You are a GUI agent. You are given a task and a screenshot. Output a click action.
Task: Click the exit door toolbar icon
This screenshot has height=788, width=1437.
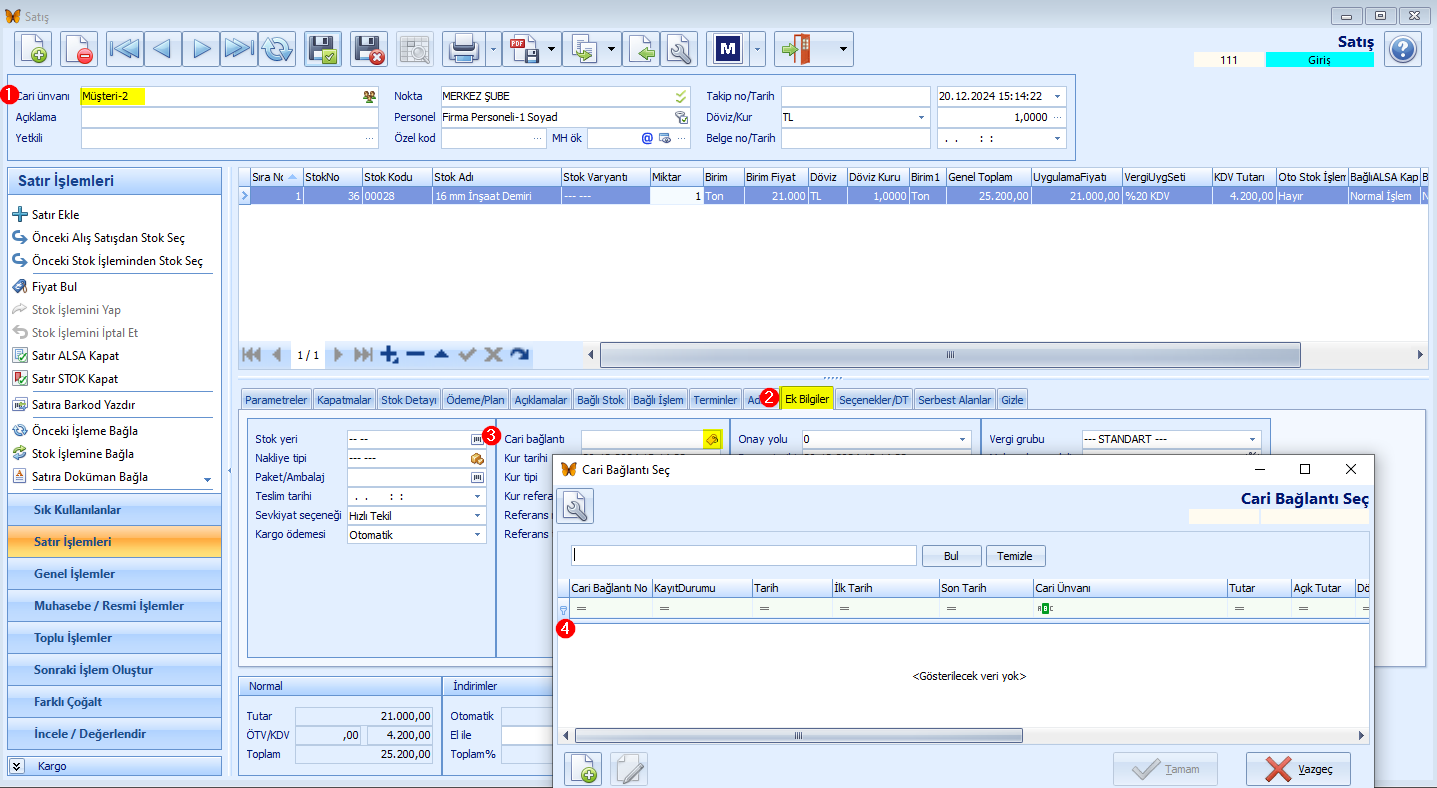802,48
